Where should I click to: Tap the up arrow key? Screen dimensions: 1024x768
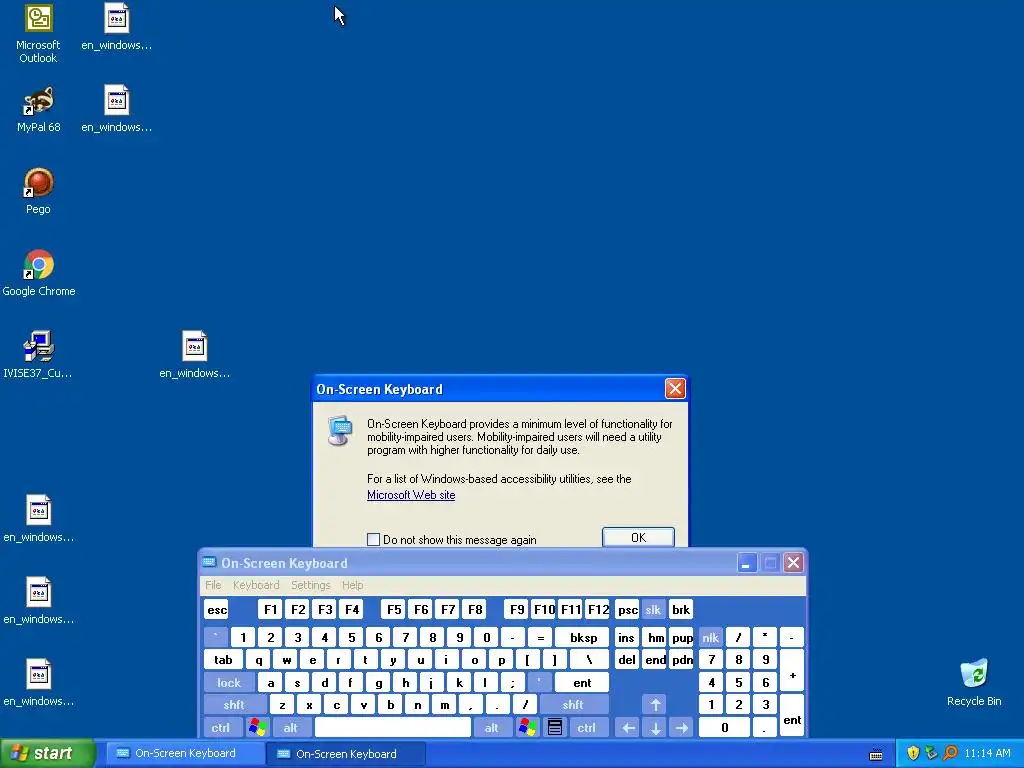pos(655,705)
